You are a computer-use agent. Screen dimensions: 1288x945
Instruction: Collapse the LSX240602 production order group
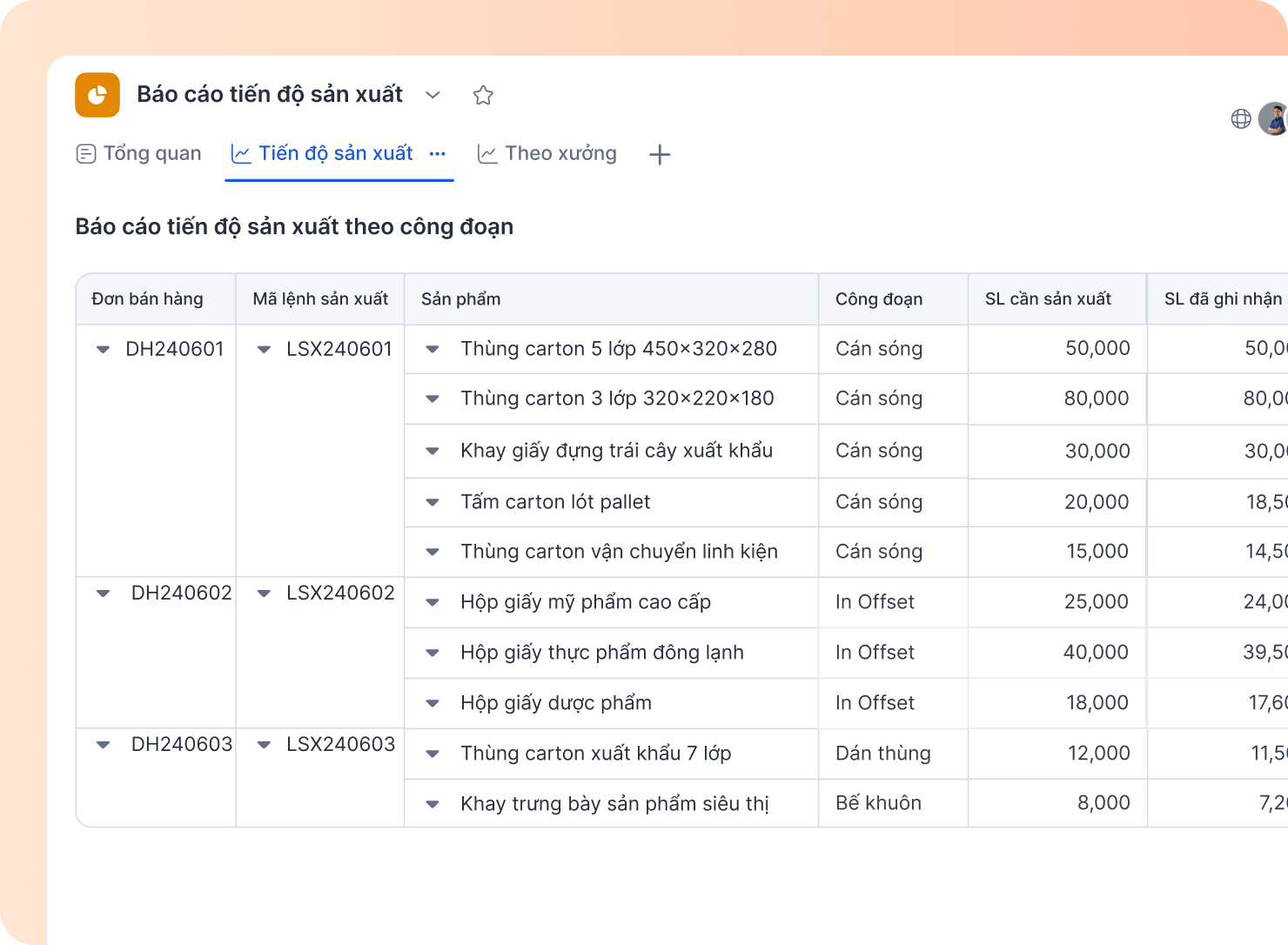coord(264,593)
